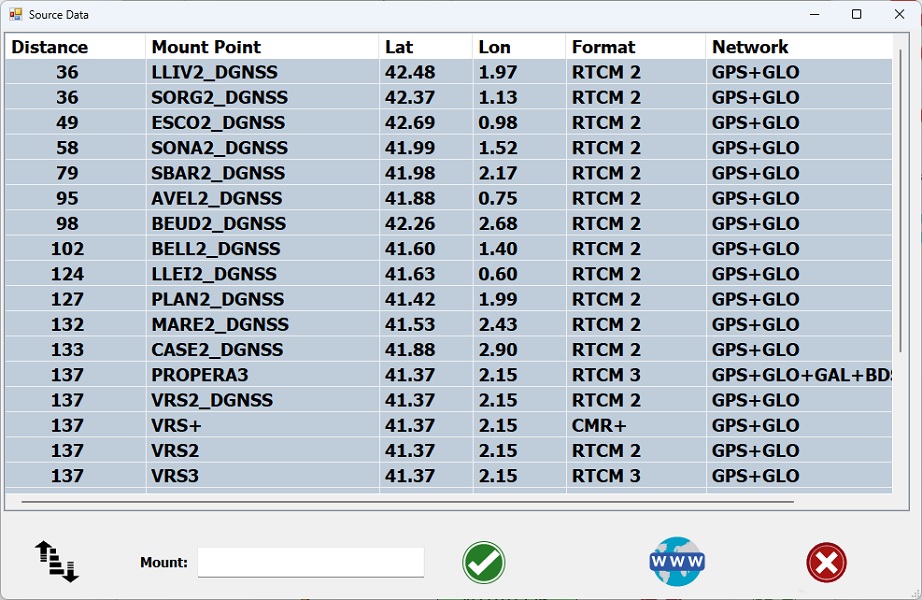
Task: Select the PROPERA3 mount point row
Action: pos(200,375)
